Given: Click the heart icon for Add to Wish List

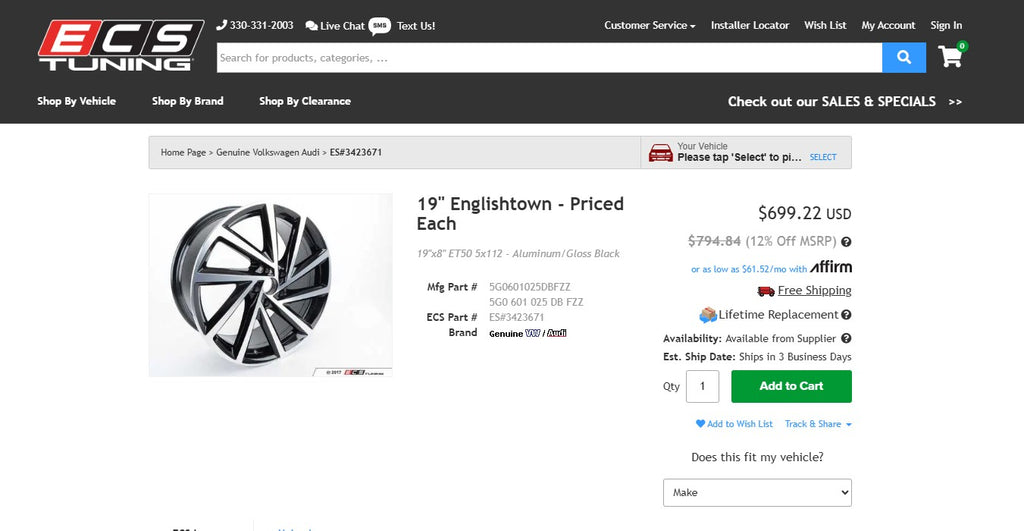Looking at the screenshot, I should pos(700,424).
